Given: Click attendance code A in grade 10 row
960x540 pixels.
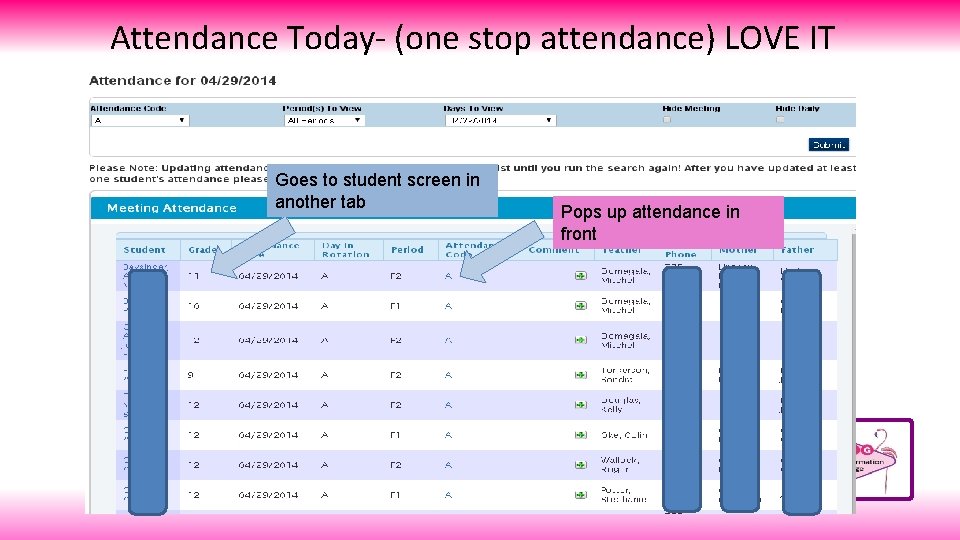Looking at the screenshot, I should (448, 306).
